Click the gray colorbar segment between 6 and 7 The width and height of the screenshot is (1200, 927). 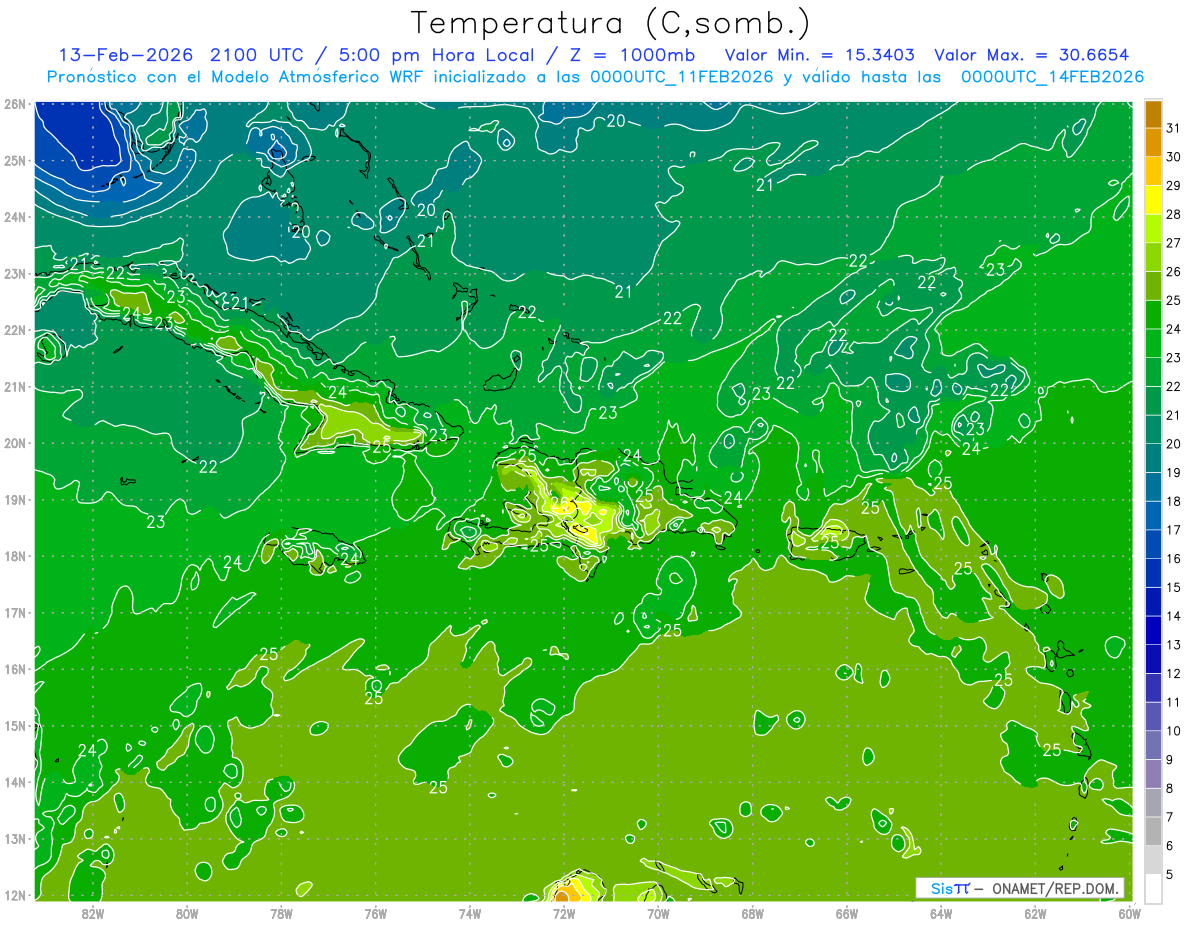click(x=1153, y=831)
